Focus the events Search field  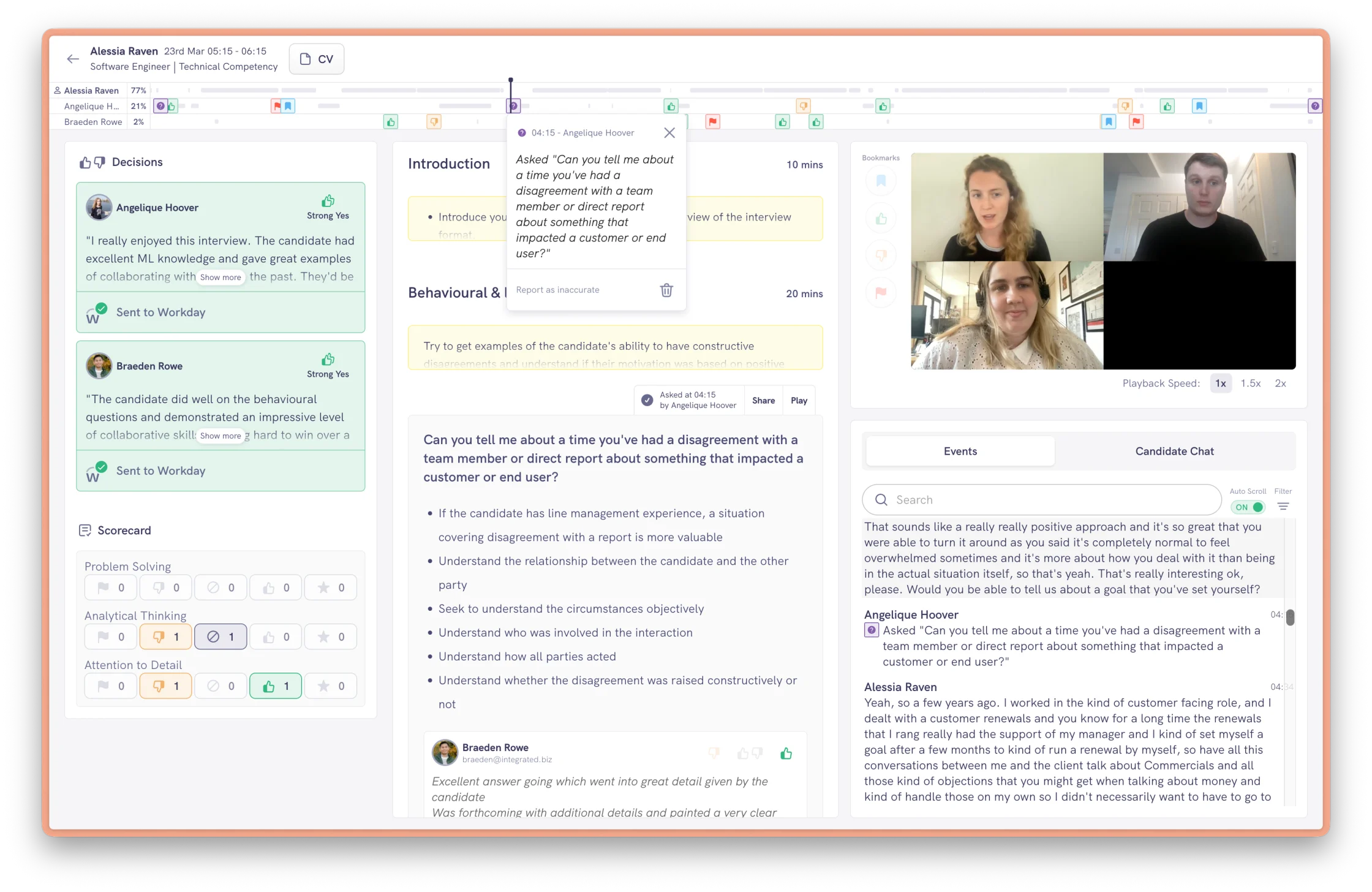(x=1042, y=499)
